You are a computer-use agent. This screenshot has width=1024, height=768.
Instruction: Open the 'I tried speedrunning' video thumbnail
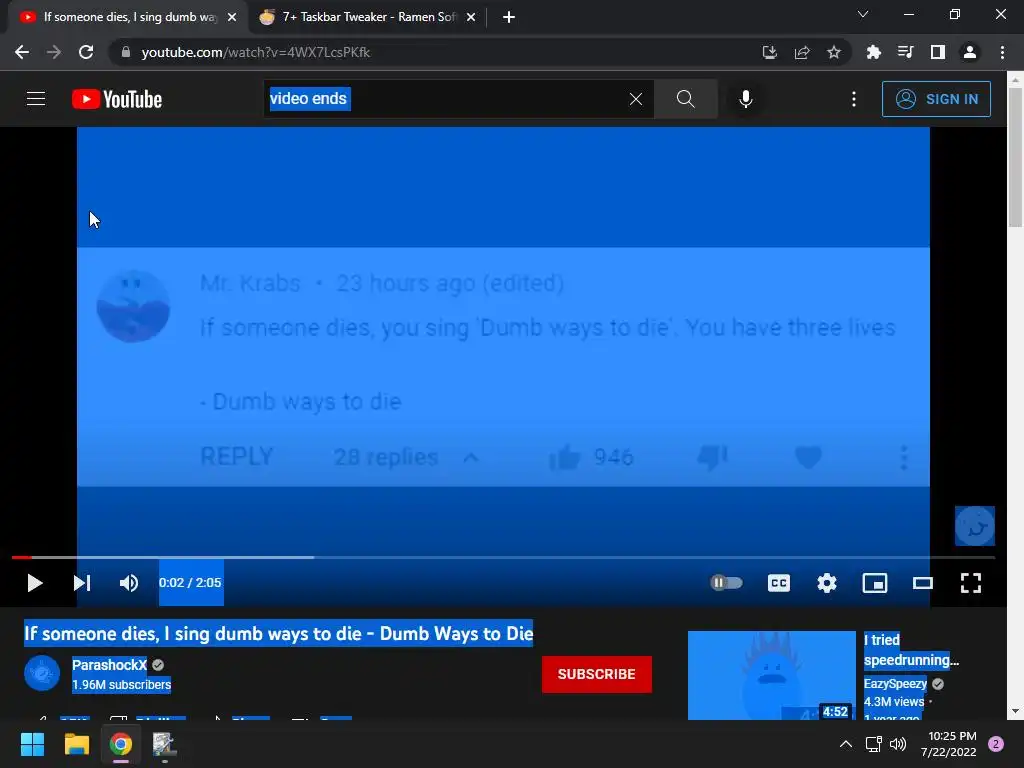pos(771,675)
